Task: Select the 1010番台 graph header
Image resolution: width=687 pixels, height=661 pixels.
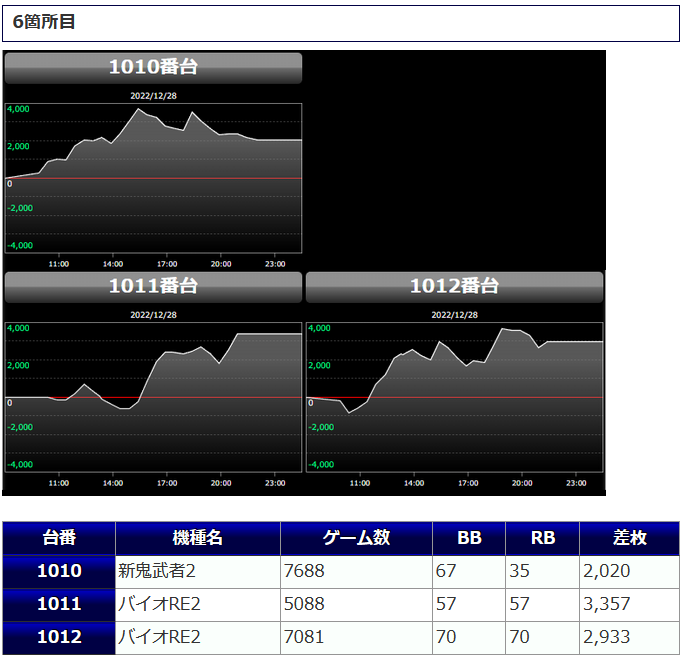Action: [153, 68]
